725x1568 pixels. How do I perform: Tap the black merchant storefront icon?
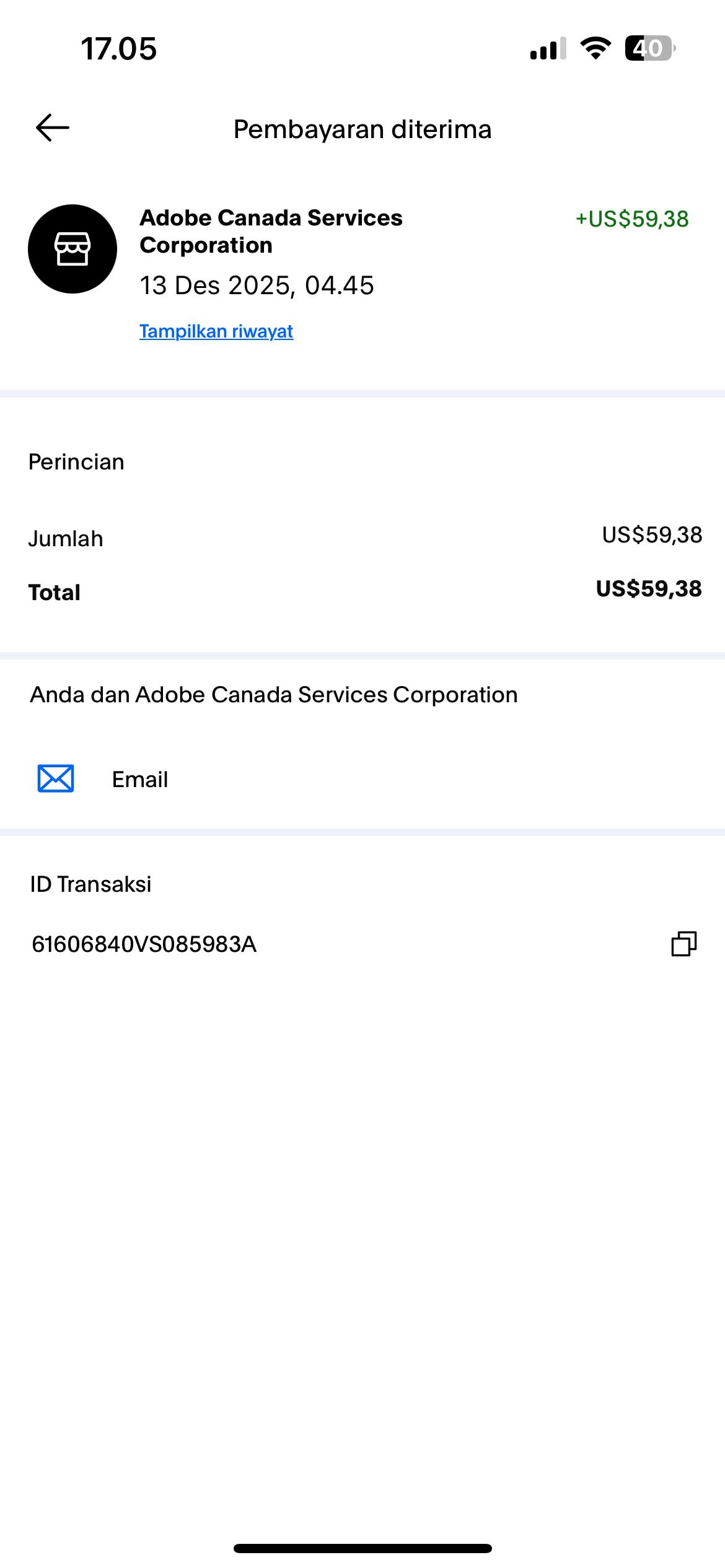point(72,249)
